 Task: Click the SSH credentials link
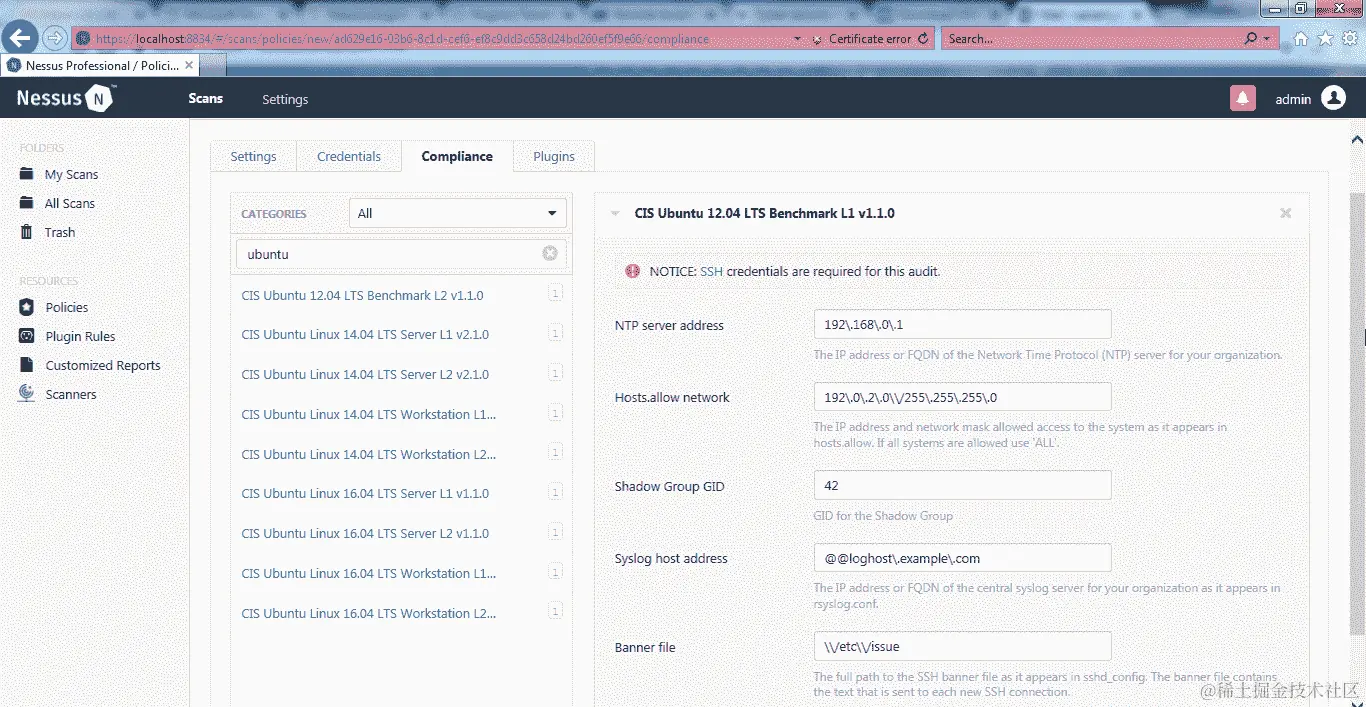coord(711,271)
